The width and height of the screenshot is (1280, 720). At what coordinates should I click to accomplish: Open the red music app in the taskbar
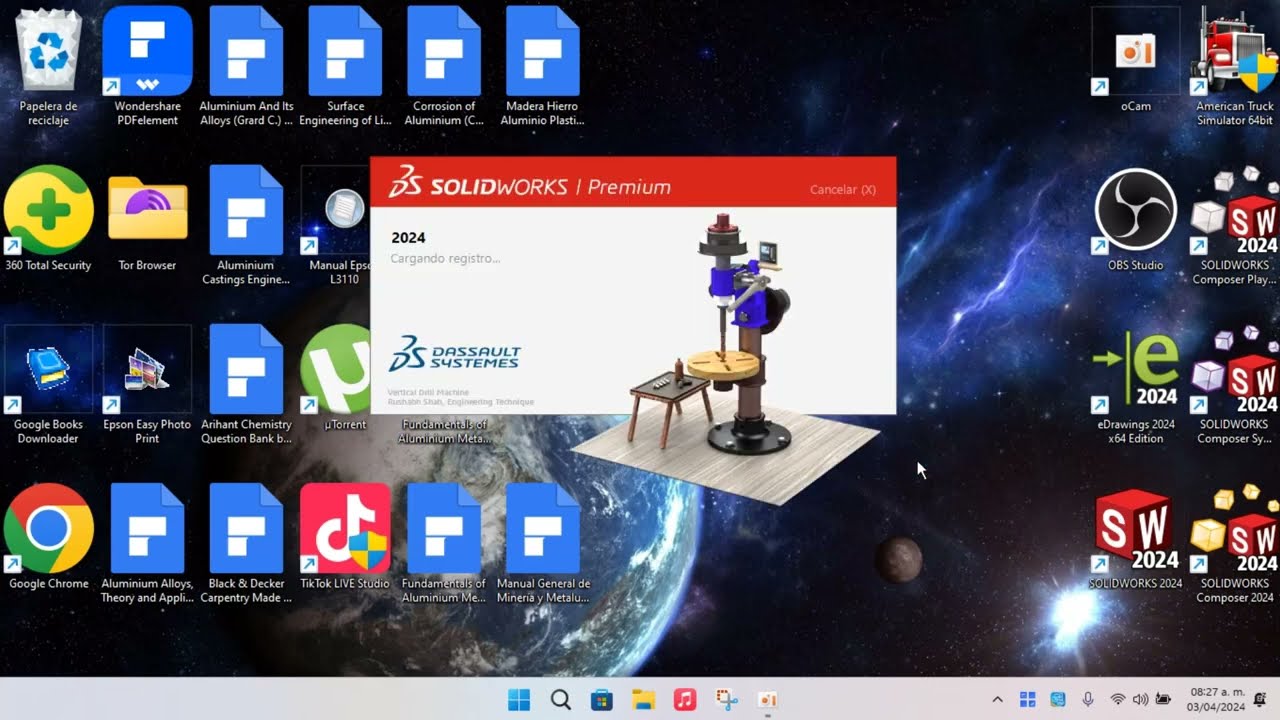(x=685, y=700)
